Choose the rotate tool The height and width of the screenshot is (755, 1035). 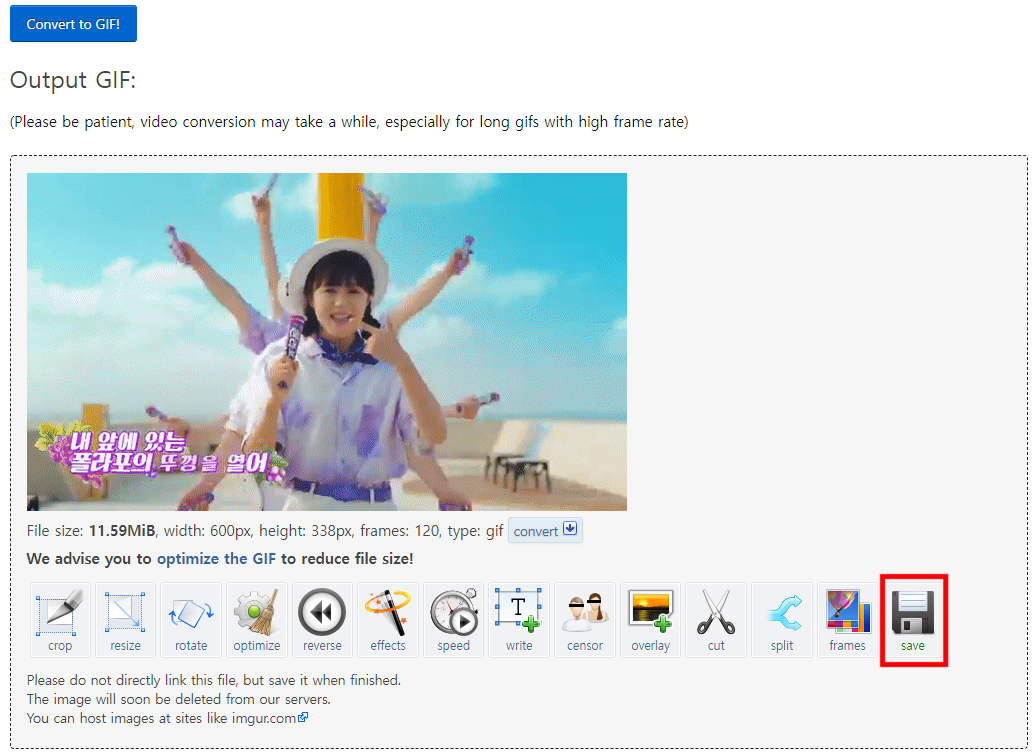click(x=191, y=620)
